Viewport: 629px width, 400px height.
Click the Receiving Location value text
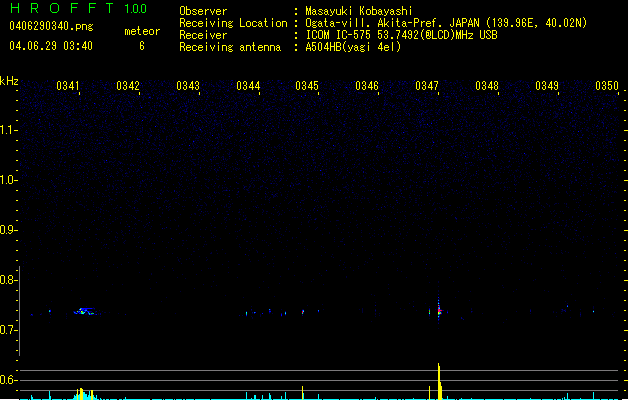coord(446,23)
